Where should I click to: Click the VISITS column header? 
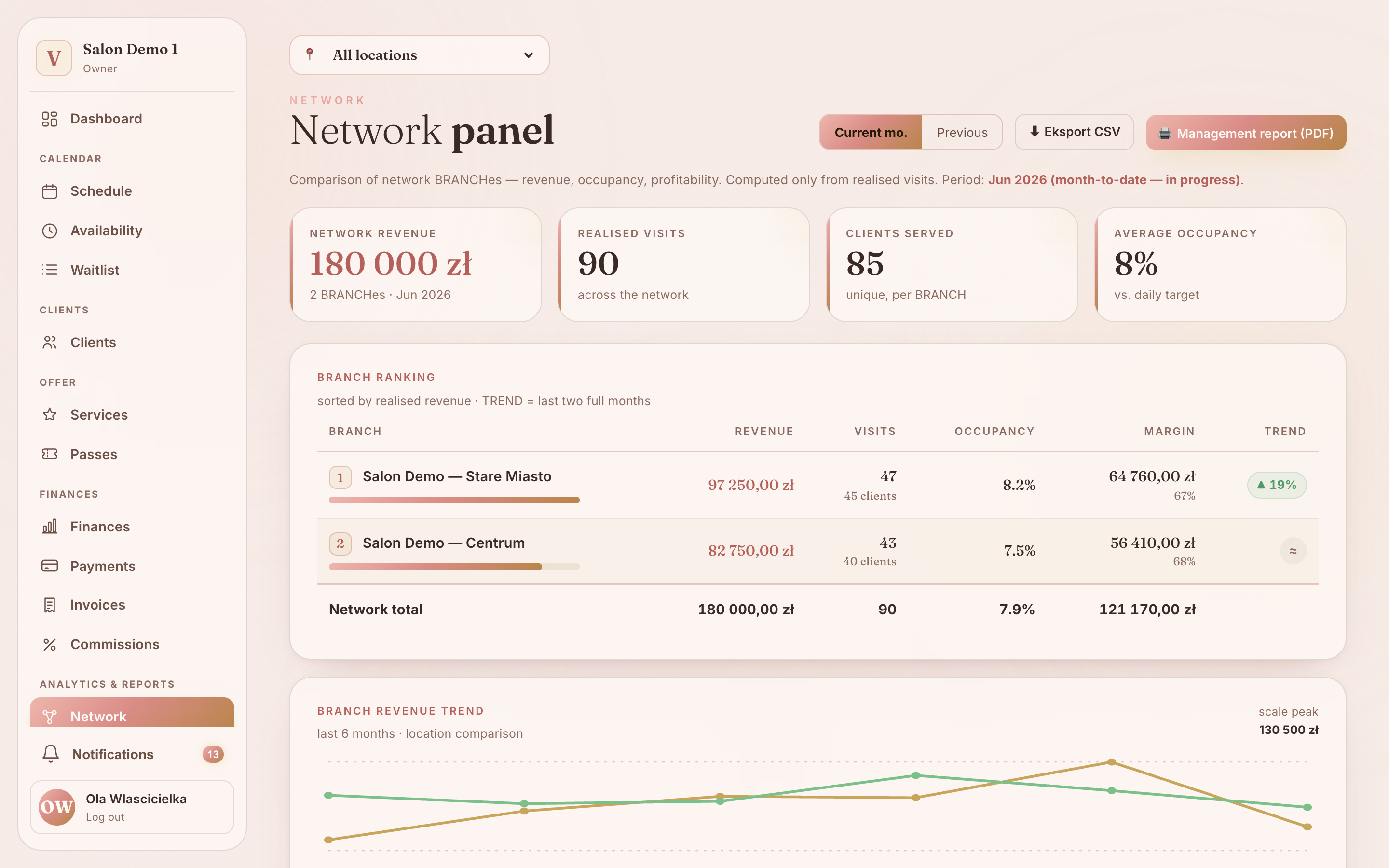[875, 431]
